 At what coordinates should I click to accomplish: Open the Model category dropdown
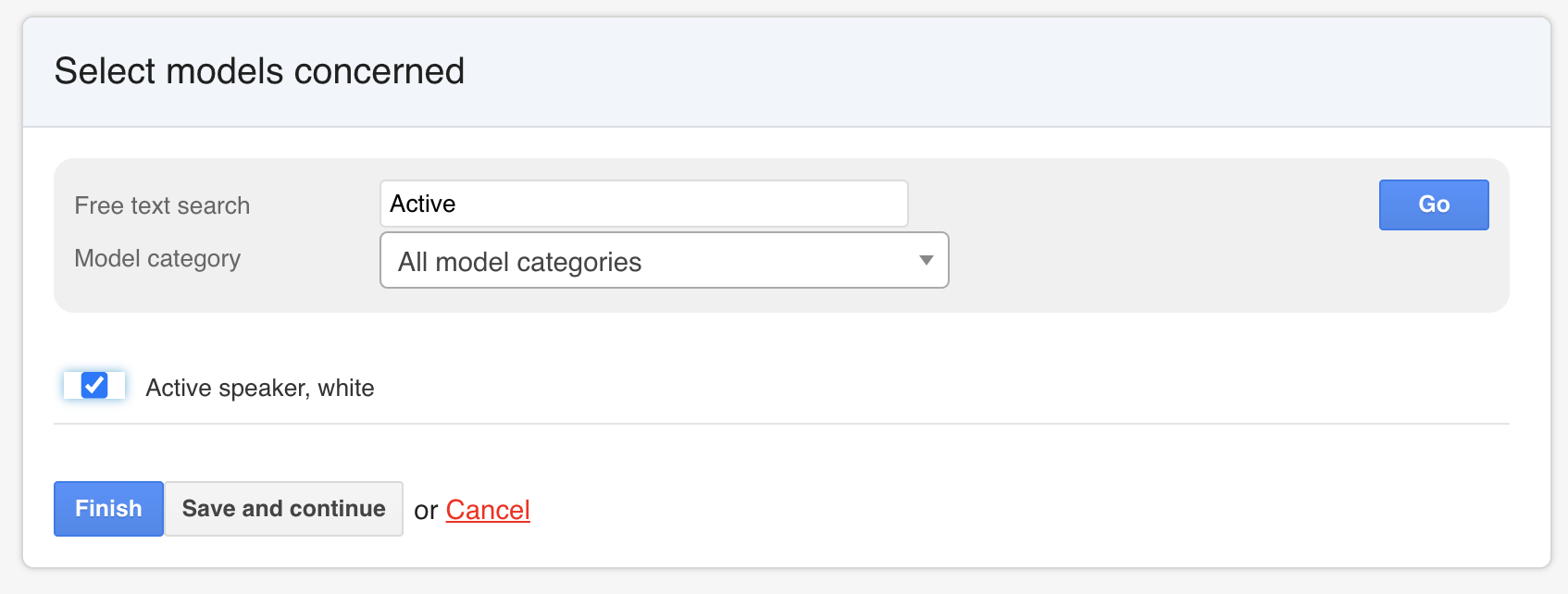[x=664, y=261]
